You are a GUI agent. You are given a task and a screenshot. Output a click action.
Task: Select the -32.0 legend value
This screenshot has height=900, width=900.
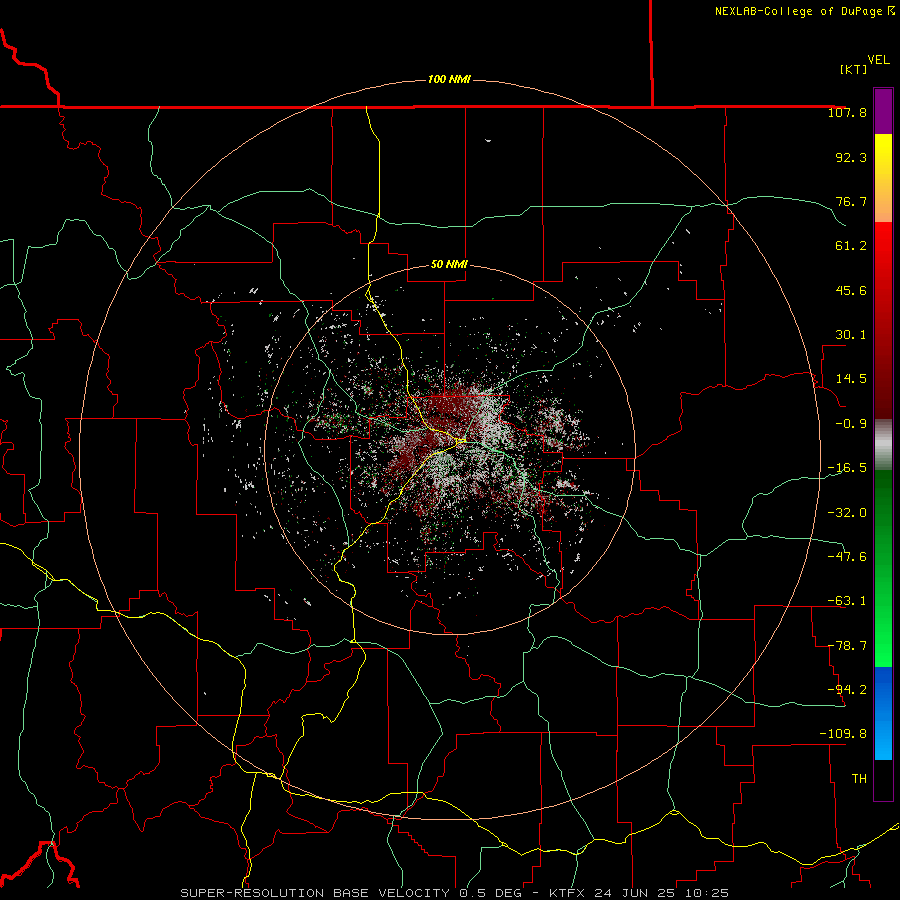(x=847, y=513)
